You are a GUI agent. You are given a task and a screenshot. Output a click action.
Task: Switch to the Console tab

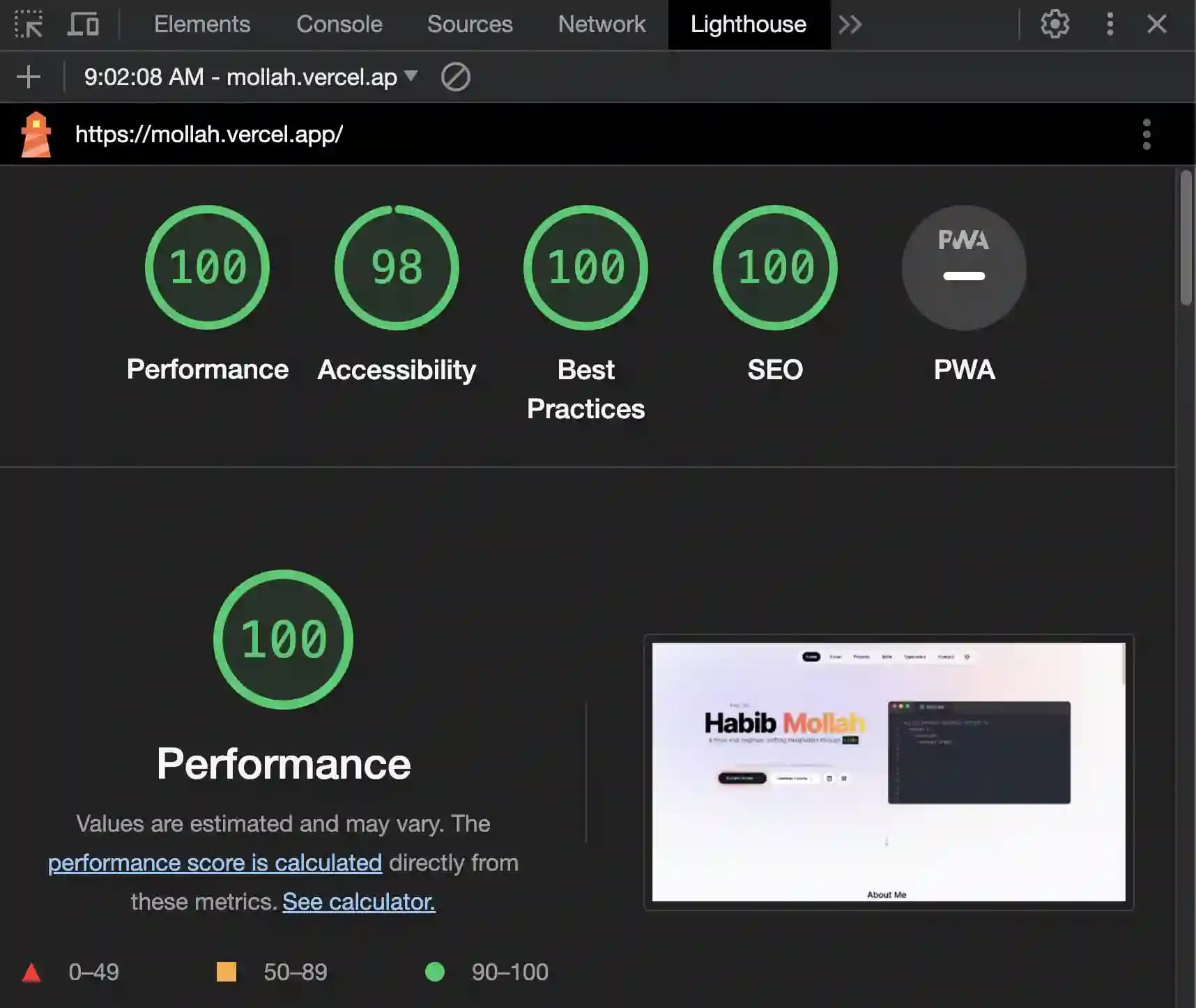[339, 24]
